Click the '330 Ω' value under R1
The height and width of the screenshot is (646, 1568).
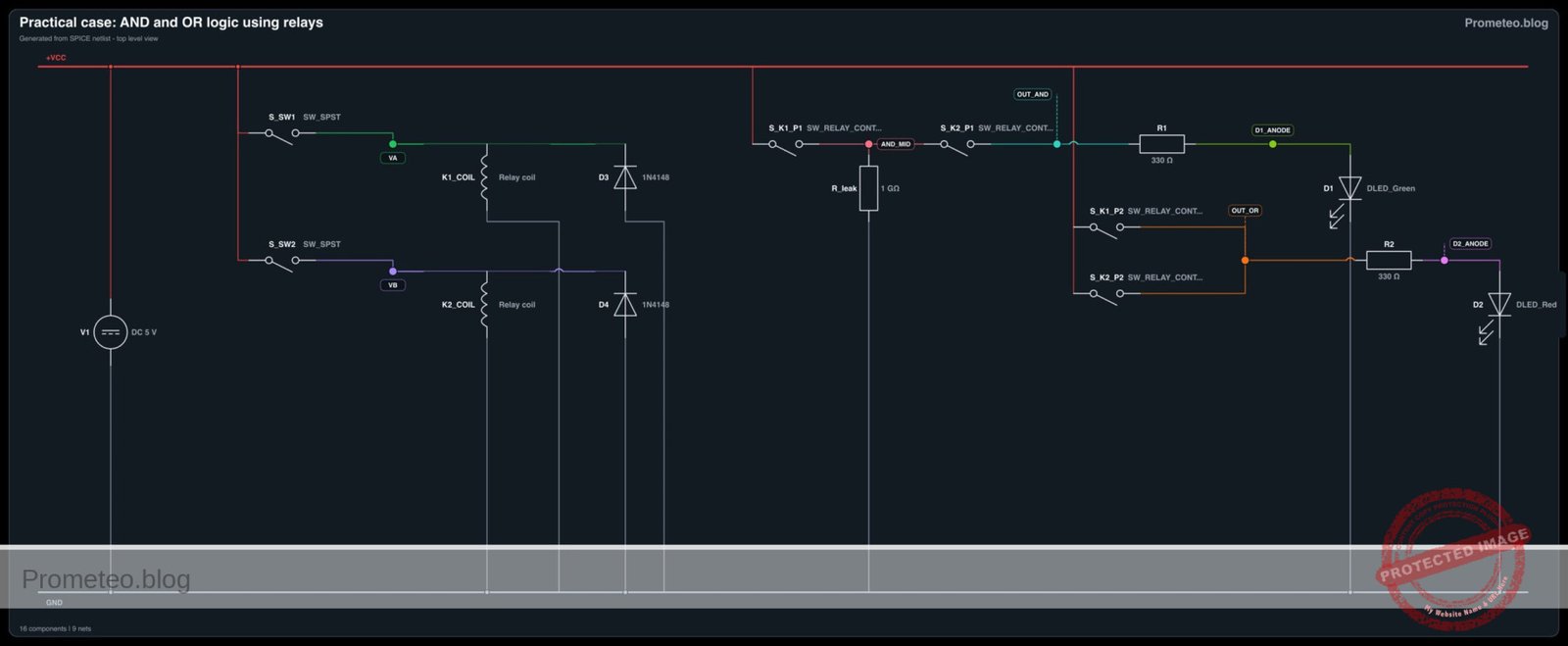click(x=1162, y=161)
